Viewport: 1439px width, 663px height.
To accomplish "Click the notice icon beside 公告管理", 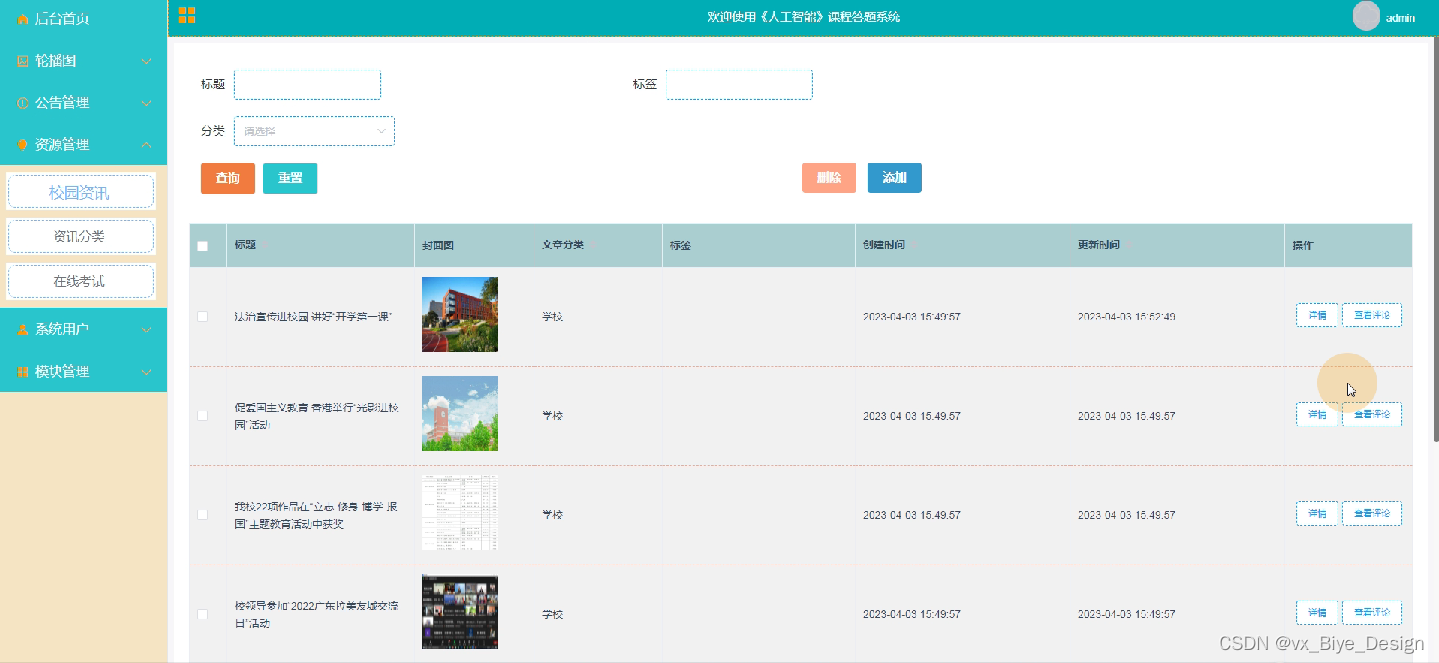I will click(23, 103).
